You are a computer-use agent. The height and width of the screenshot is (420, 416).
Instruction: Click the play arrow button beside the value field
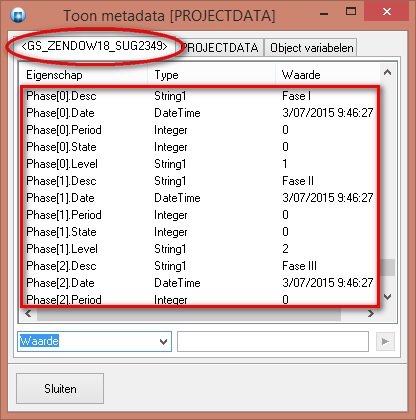[385, 341]
